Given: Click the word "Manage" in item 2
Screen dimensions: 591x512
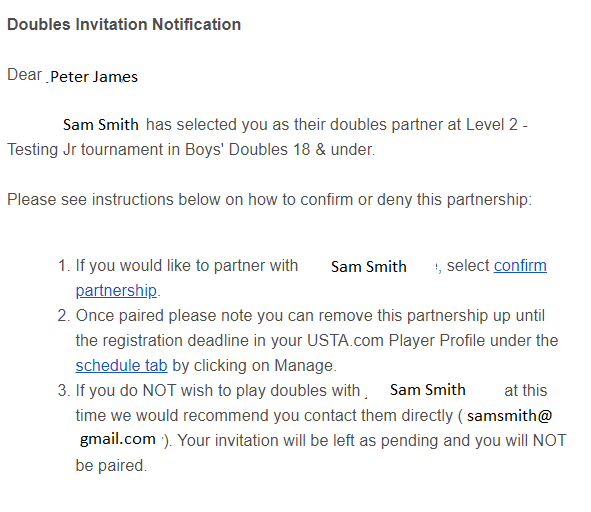Looking at the screenshot, I should (305, 366).
